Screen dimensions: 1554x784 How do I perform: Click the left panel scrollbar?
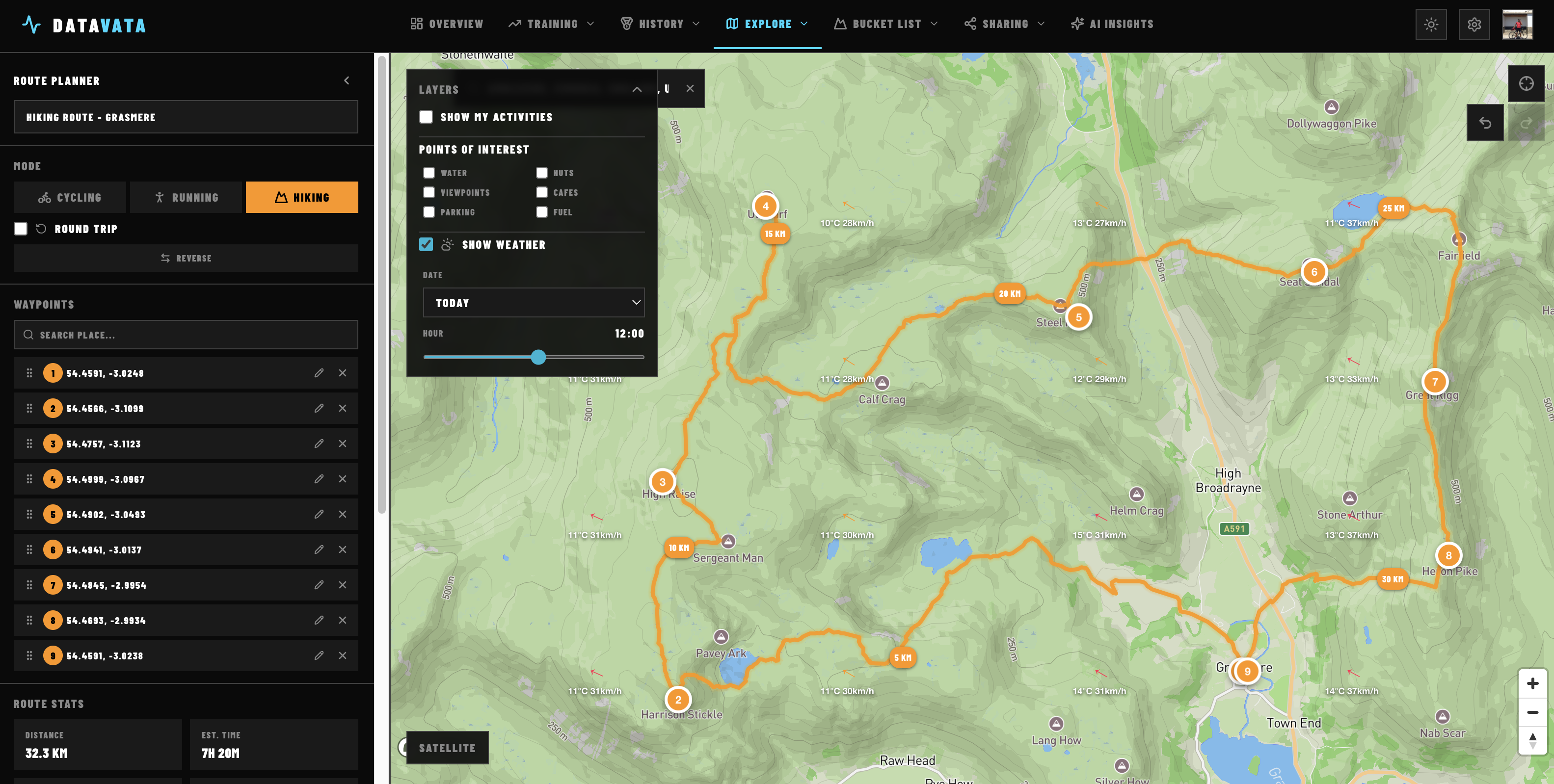[x=381, y=284]
